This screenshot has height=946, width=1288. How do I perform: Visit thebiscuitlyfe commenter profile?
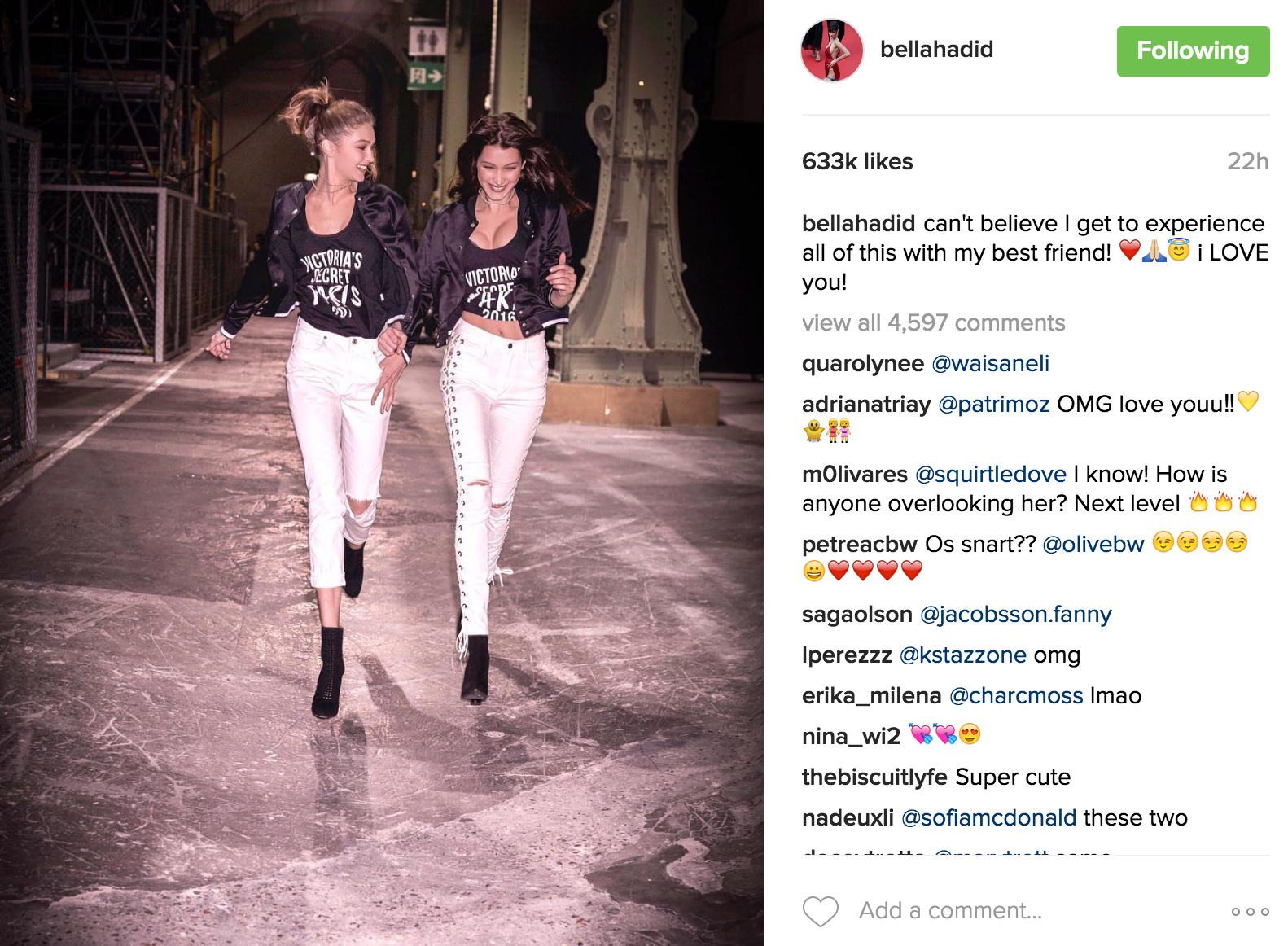pyautogui.click(x=874, y=777)
